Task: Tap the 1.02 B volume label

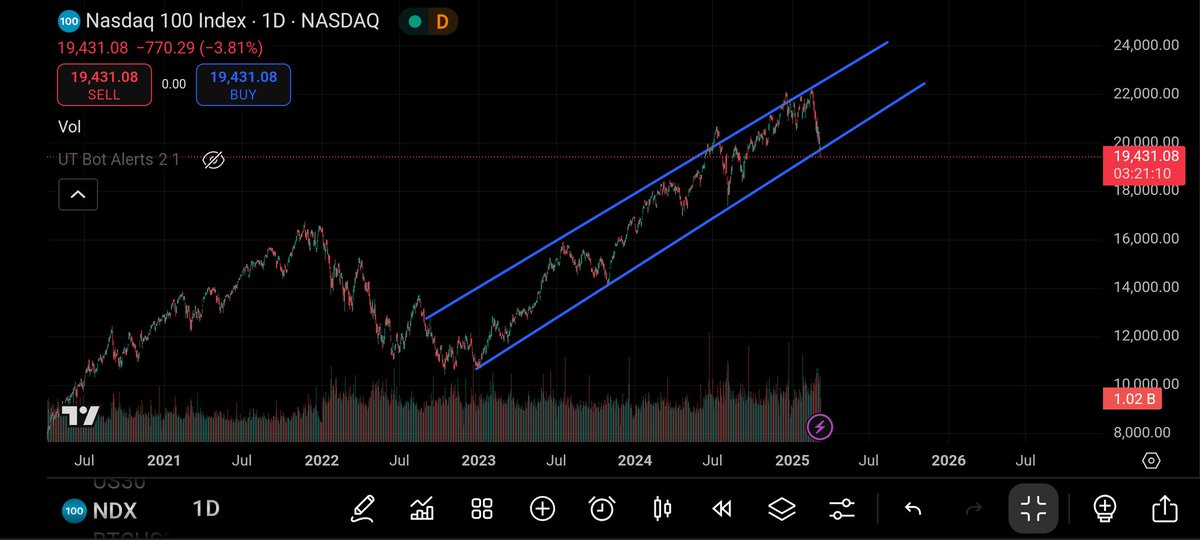Action: (1134, 399)
